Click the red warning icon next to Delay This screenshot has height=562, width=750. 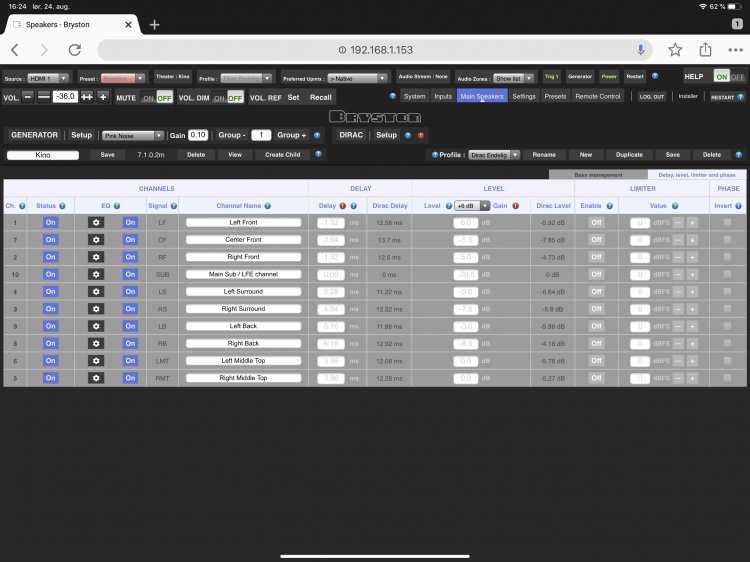point(342,206)
